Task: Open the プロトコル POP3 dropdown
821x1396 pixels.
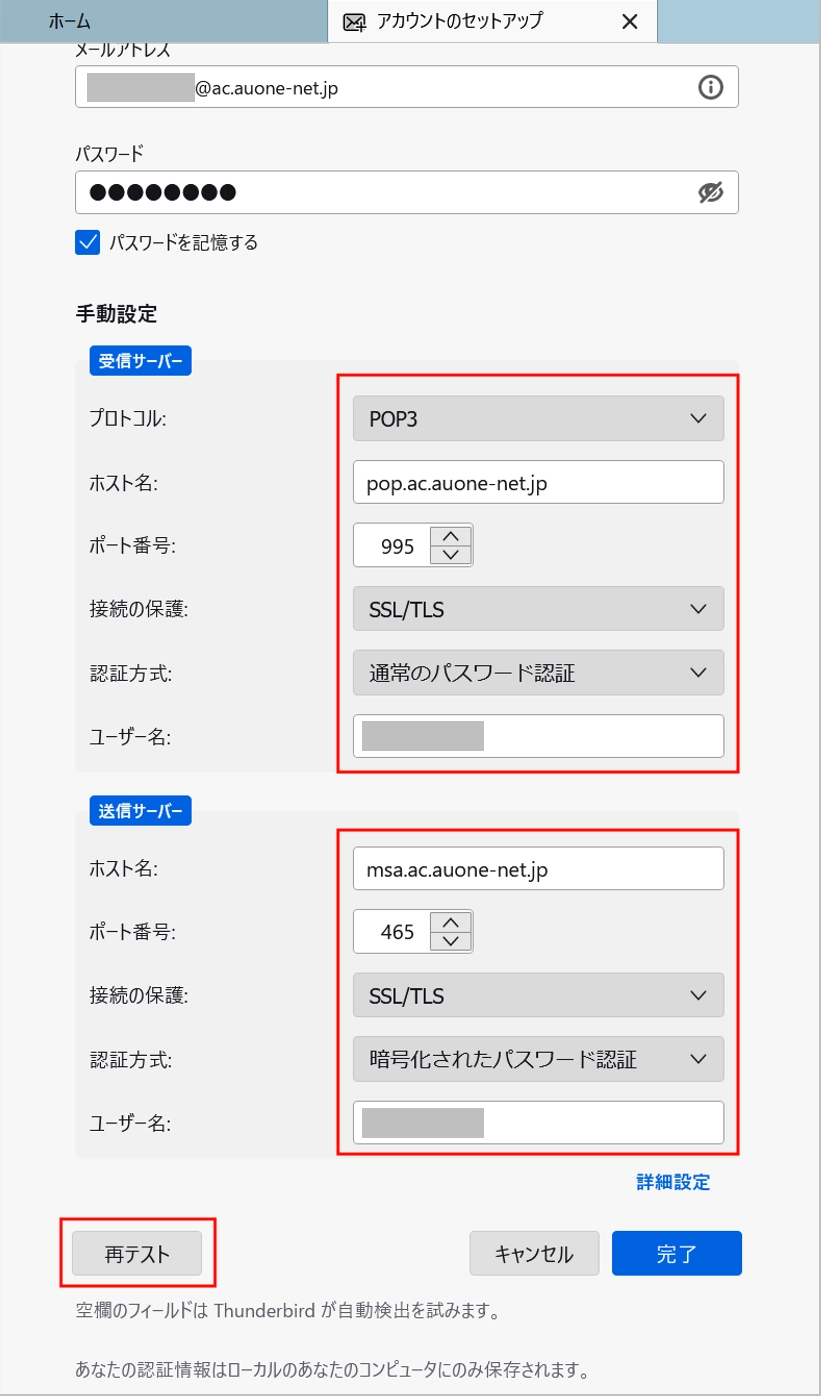Action: (538, 419)
